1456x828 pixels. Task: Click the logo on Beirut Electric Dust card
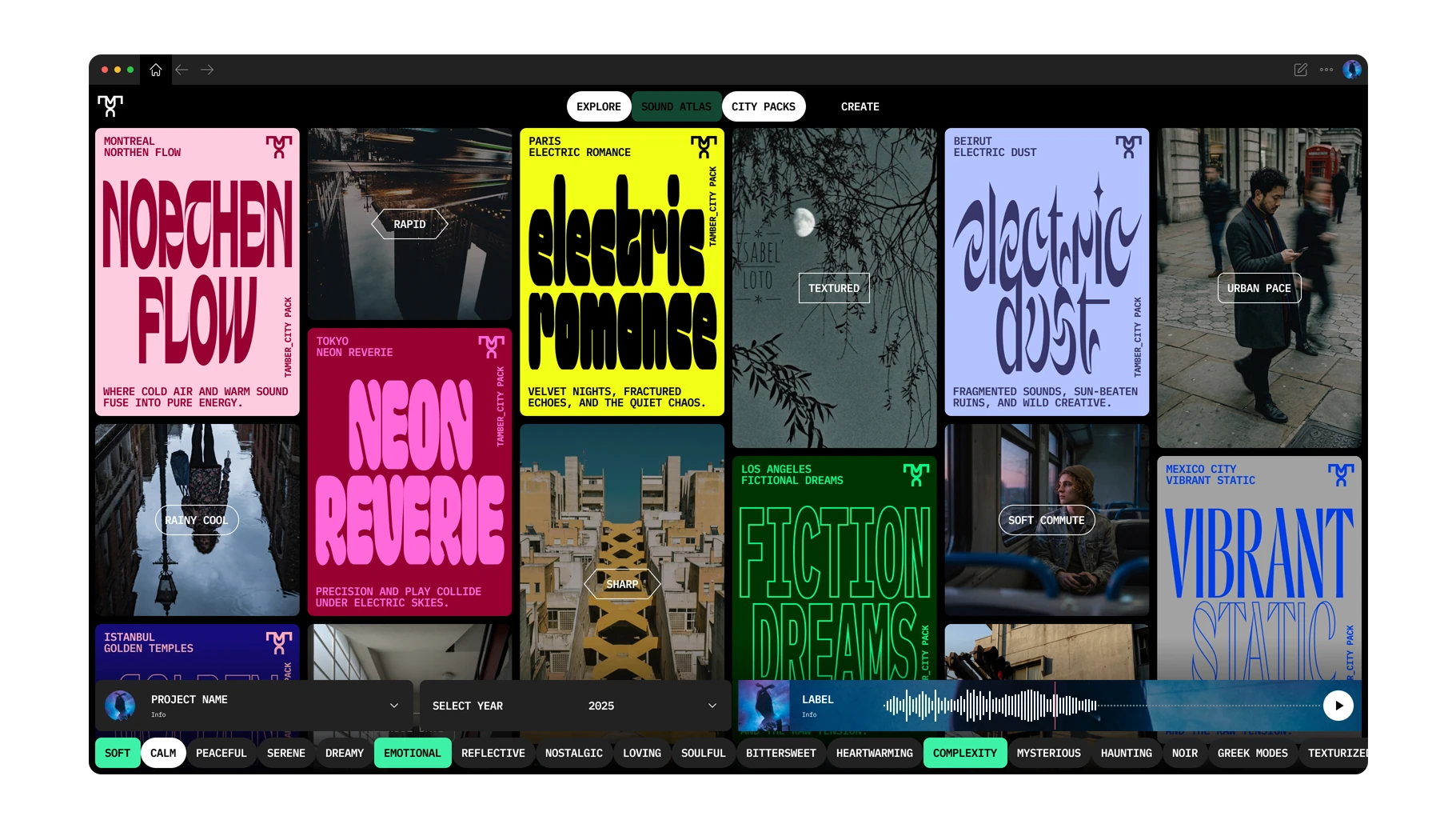[1129, 146]
